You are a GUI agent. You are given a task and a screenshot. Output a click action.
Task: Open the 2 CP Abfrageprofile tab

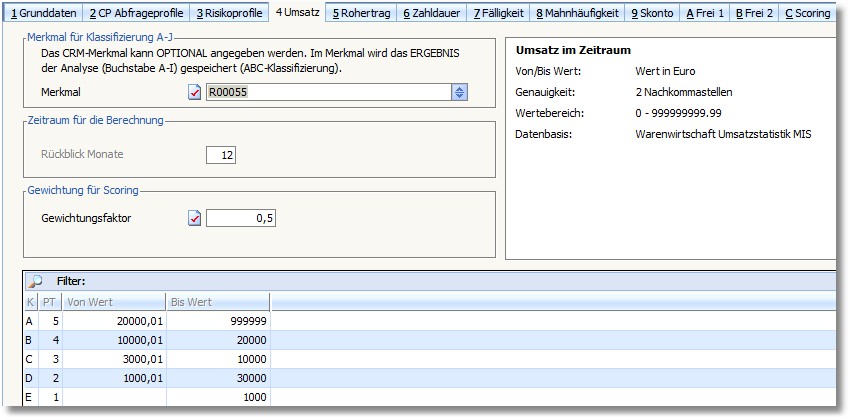tap(136, 13)
